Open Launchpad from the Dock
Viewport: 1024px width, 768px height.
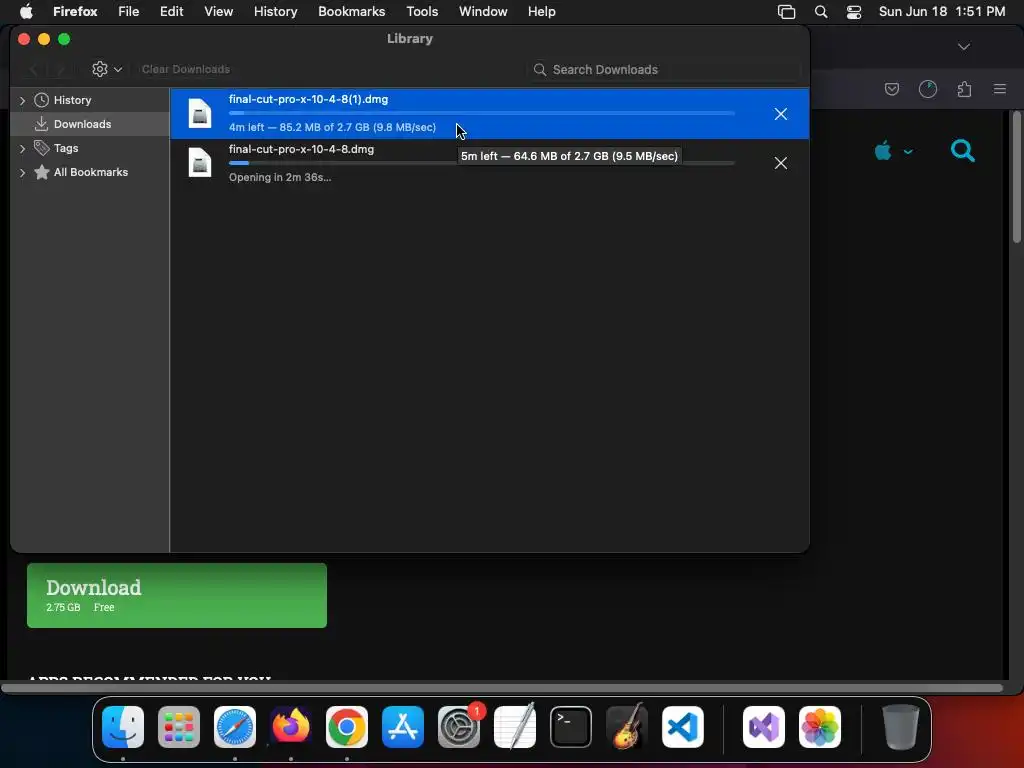pyautogui.click(x=179, y=727)
